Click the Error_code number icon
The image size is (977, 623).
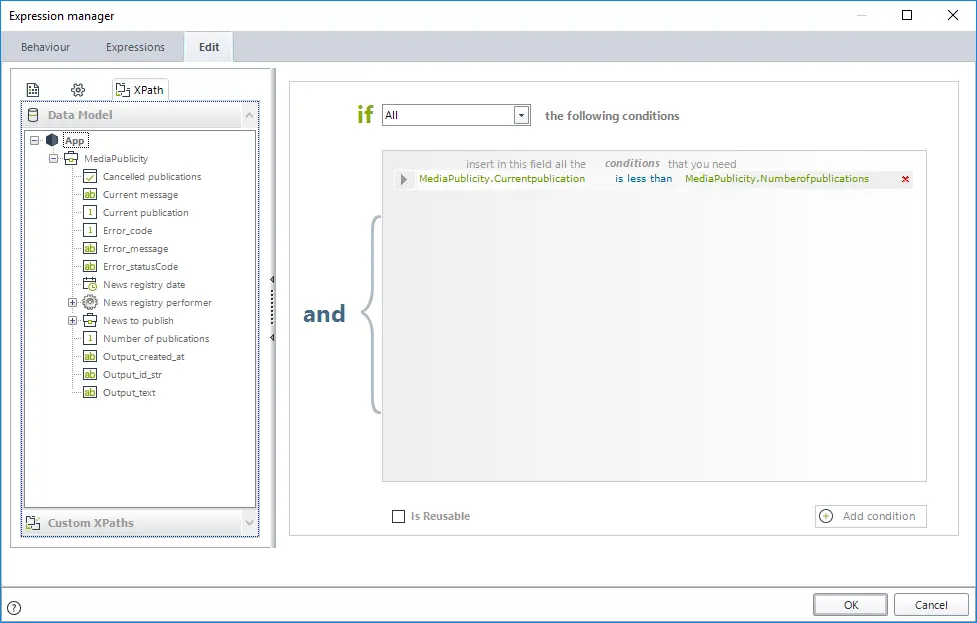90,231
